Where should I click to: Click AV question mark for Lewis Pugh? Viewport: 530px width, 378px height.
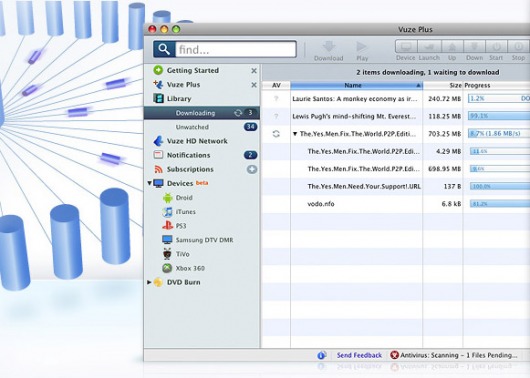(276, 116)
